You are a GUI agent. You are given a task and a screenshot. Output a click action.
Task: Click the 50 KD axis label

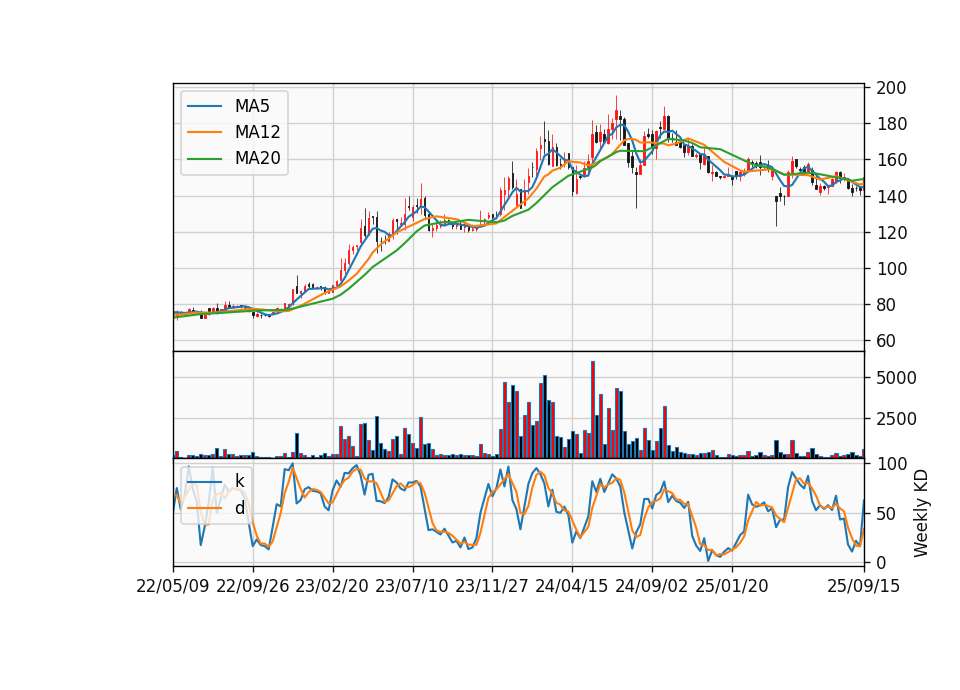[x=886, y=514]
